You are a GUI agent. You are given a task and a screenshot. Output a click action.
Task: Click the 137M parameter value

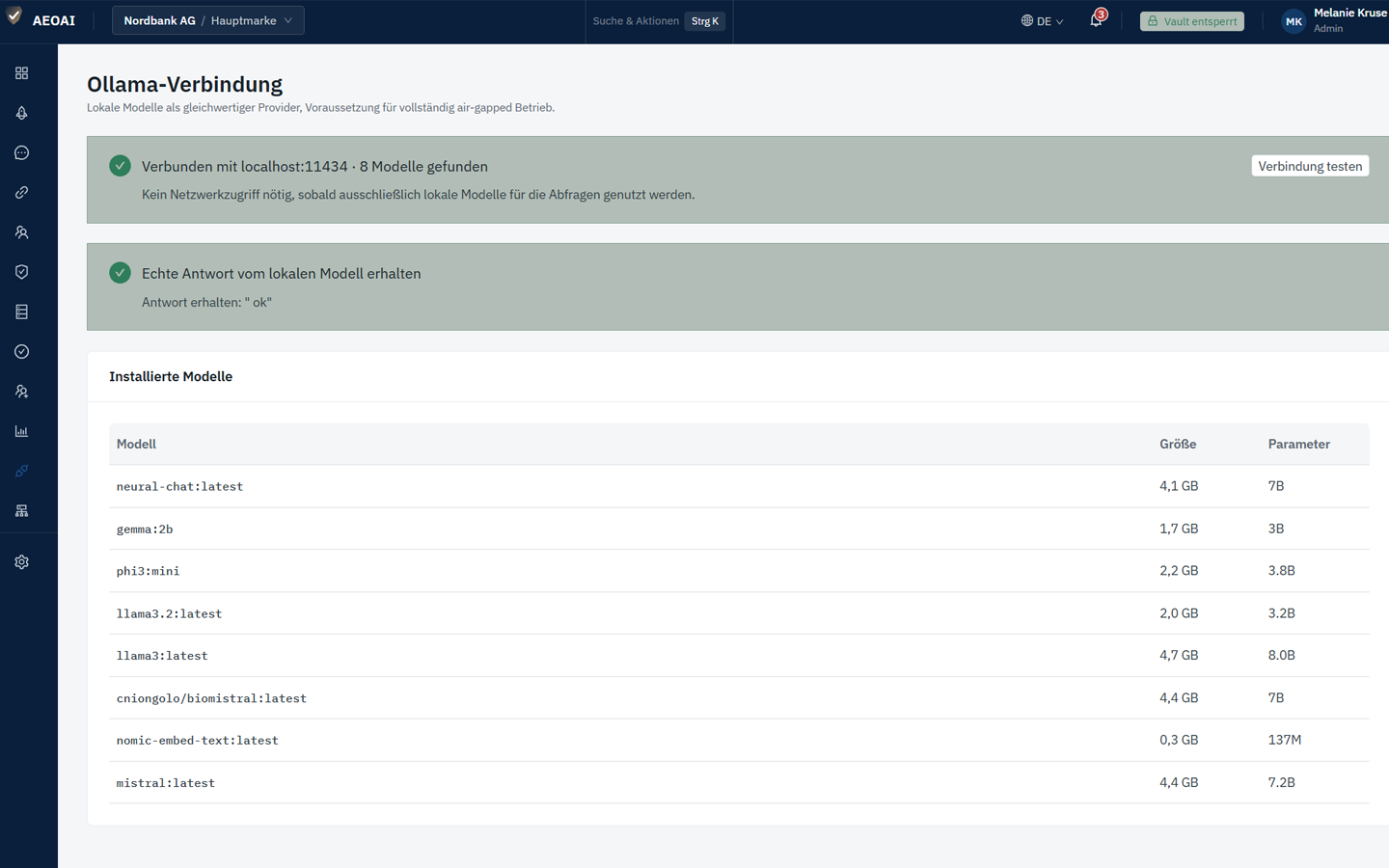pyautogui.click(x=1285, y=740)
